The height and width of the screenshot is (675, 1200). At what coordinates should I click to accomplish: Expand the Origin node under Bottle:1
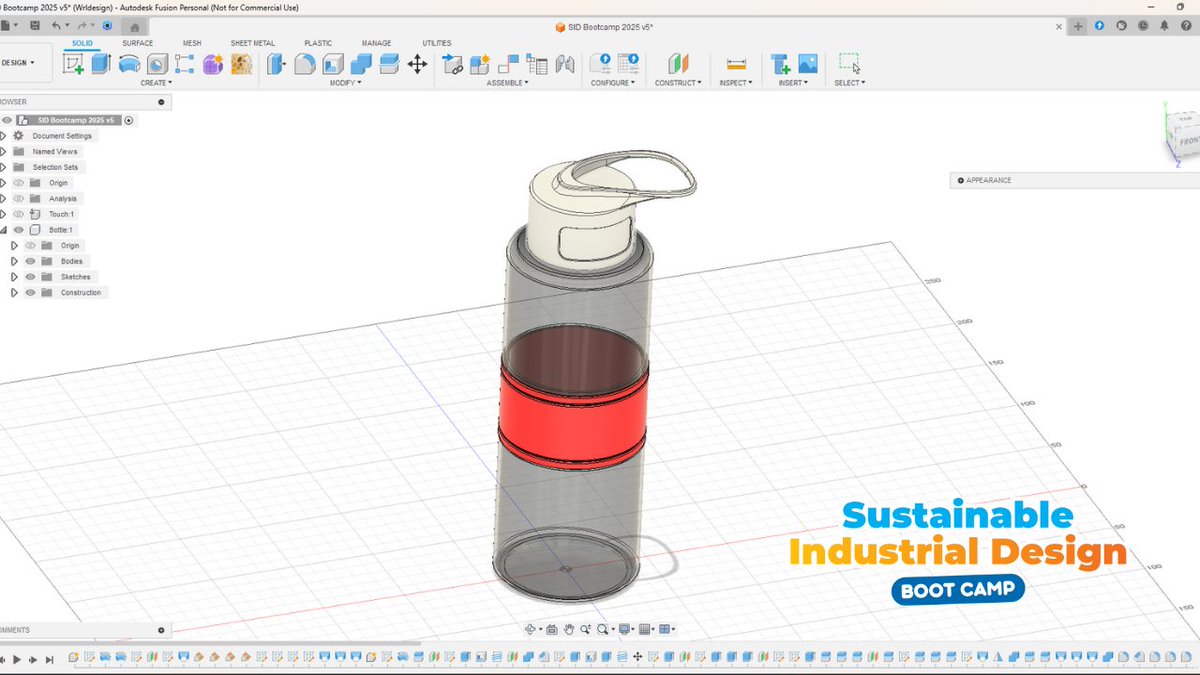coord(13,245)
